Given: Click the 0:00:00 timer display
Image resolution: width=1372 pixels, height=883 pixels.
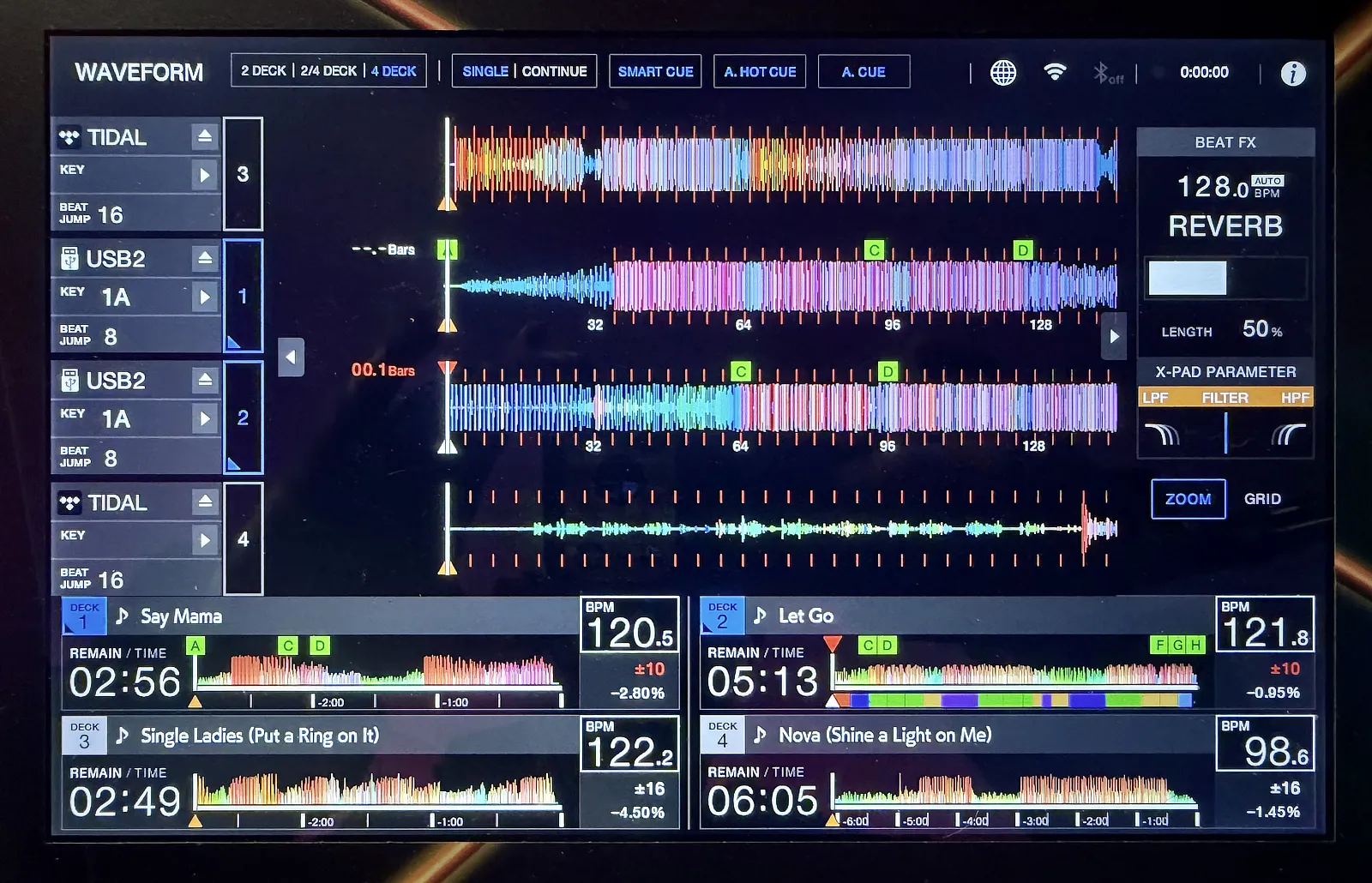Looking at the screenshot, I should point(1204,72).
